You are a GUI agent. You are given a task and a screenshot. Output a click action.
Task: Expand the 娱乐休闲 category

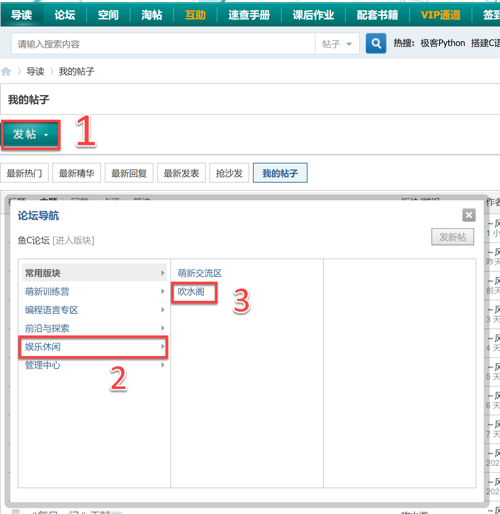(x=94, y=347)
